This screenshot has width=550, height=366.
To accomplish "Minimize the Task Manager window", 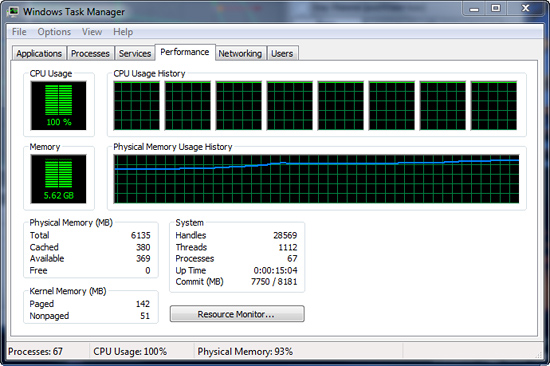I will click(x=474, y=8).
